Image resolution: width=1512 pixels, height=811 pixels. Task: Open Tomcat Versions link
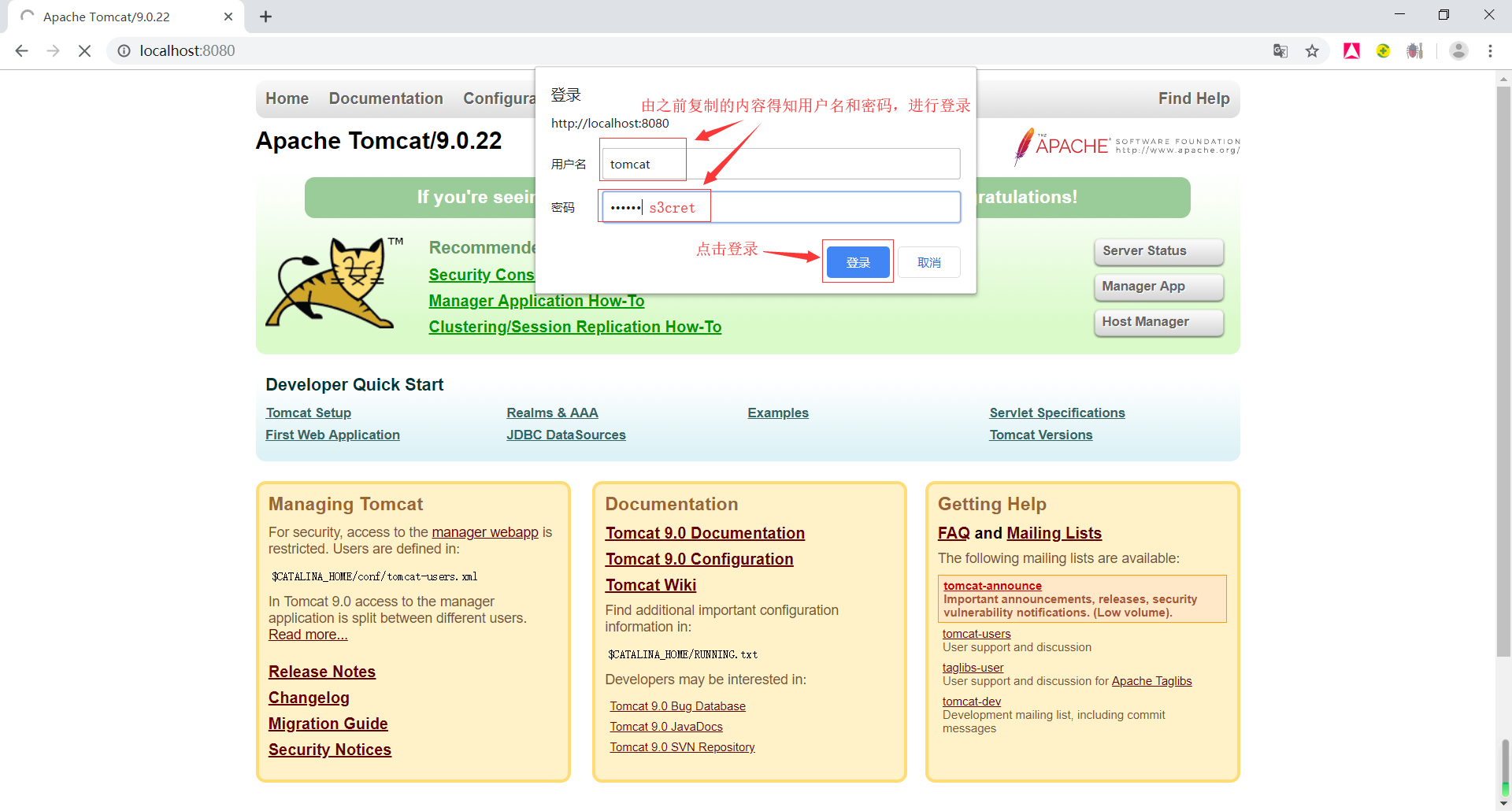click(x=1041, y=435)
